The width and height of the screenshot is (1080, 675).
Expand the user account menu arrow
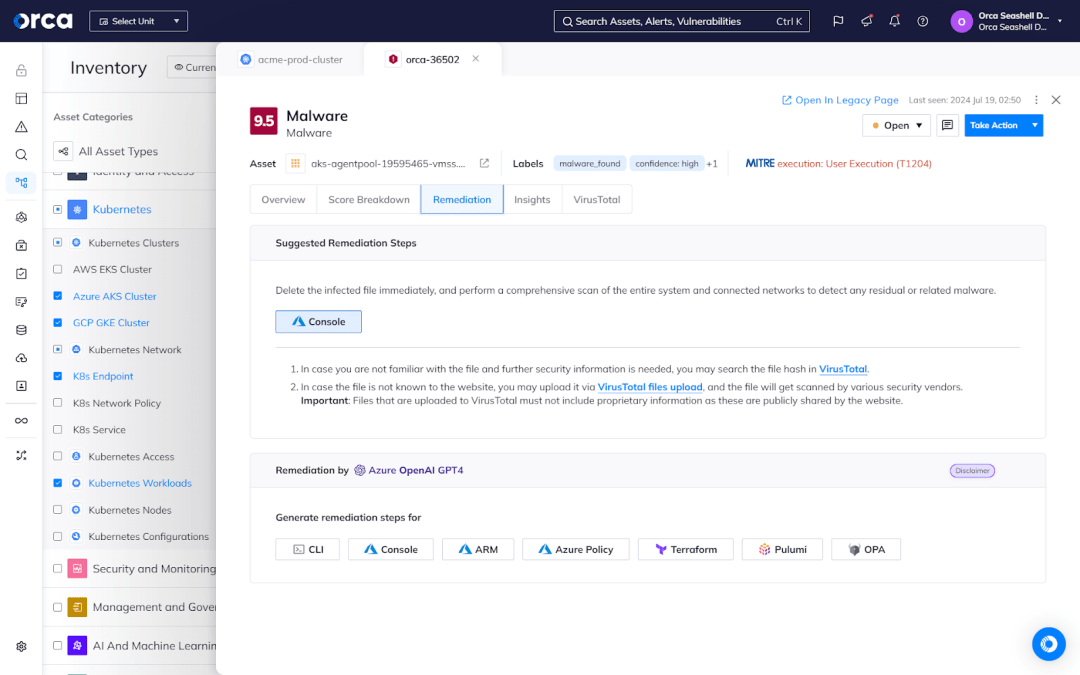[1060, 21]
